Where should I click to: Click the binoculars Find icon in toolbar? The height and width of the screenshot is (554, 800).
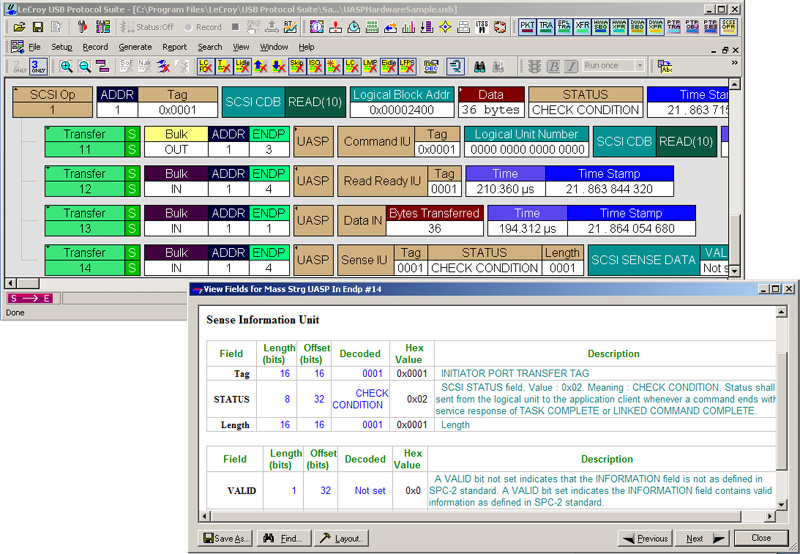pos(480,67)
